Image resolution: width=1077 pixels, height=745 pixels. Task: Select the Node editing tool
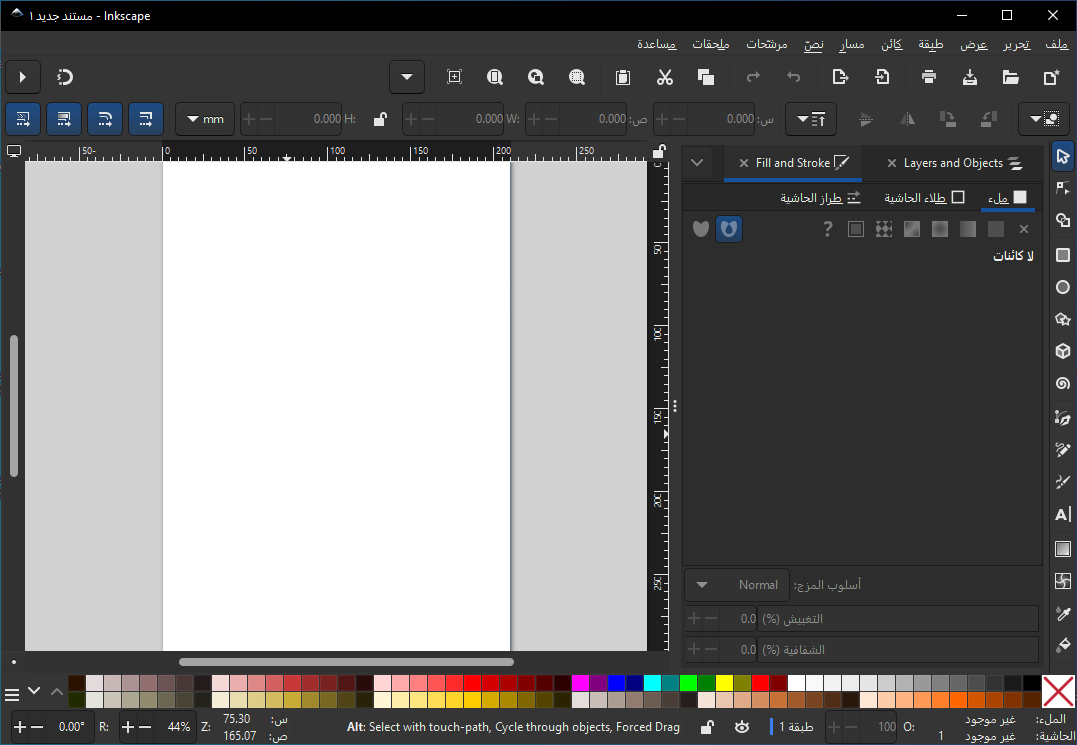point(1063,188)
